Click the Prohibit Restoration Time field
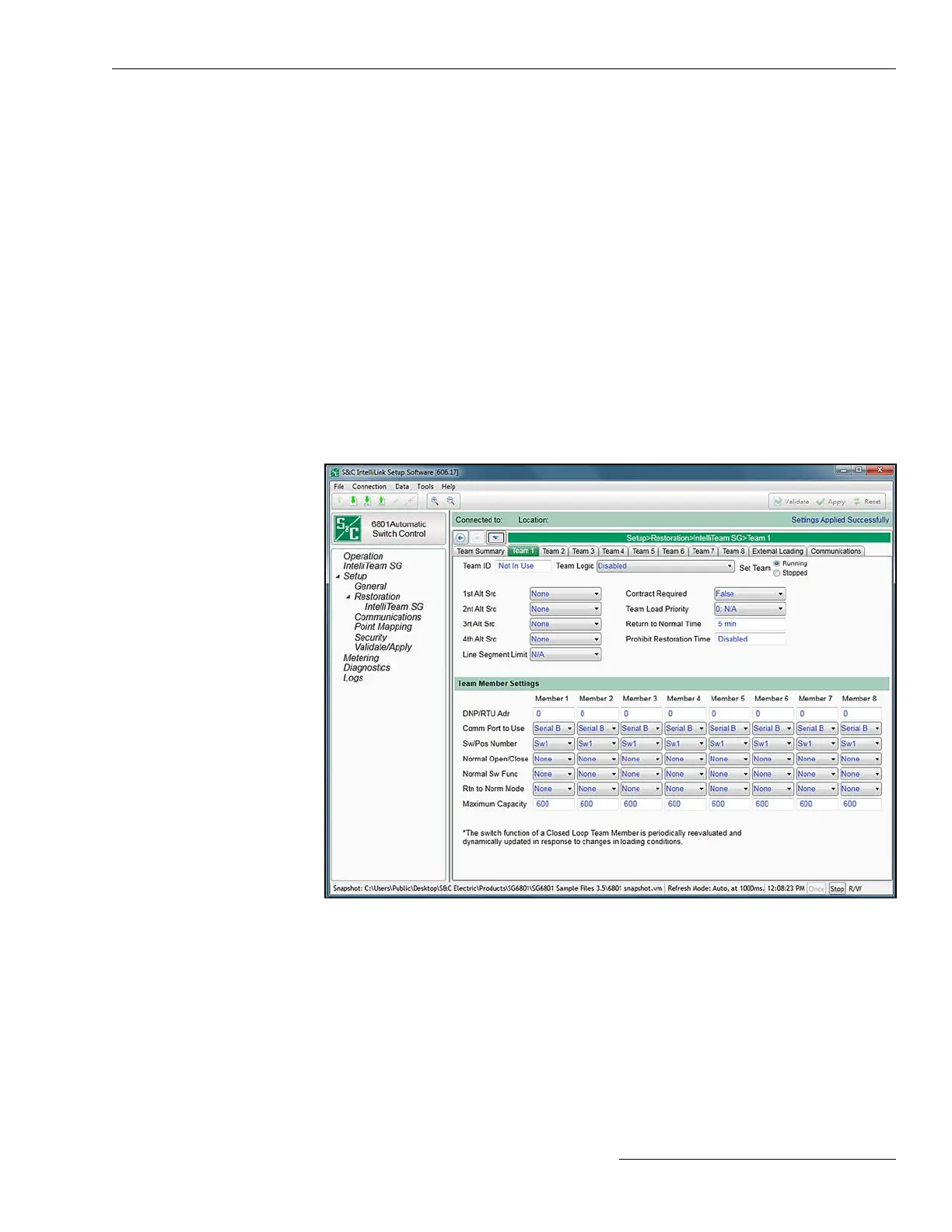The height and width of the screenshot is (1232, 952). coord(750,639)
